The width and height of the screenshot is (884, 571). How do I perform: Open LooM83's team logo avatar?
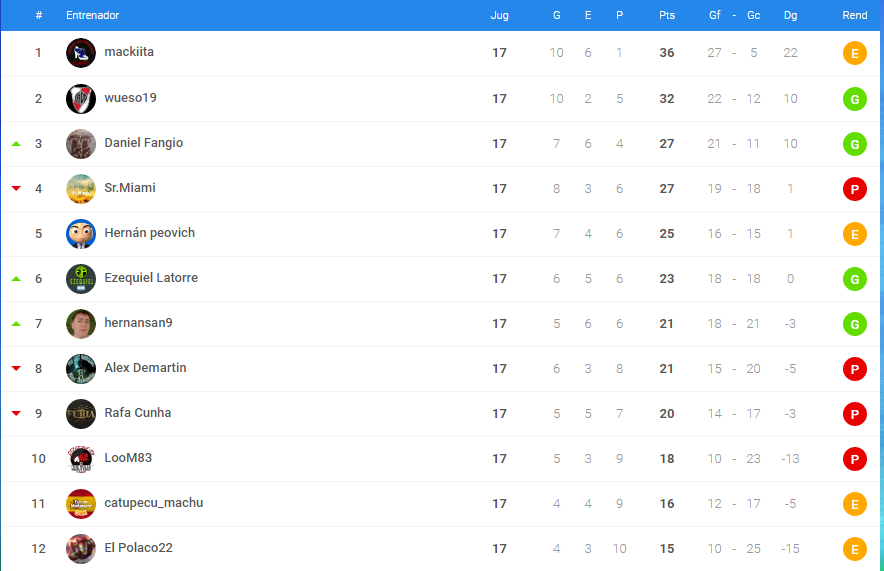coord(81,459)
